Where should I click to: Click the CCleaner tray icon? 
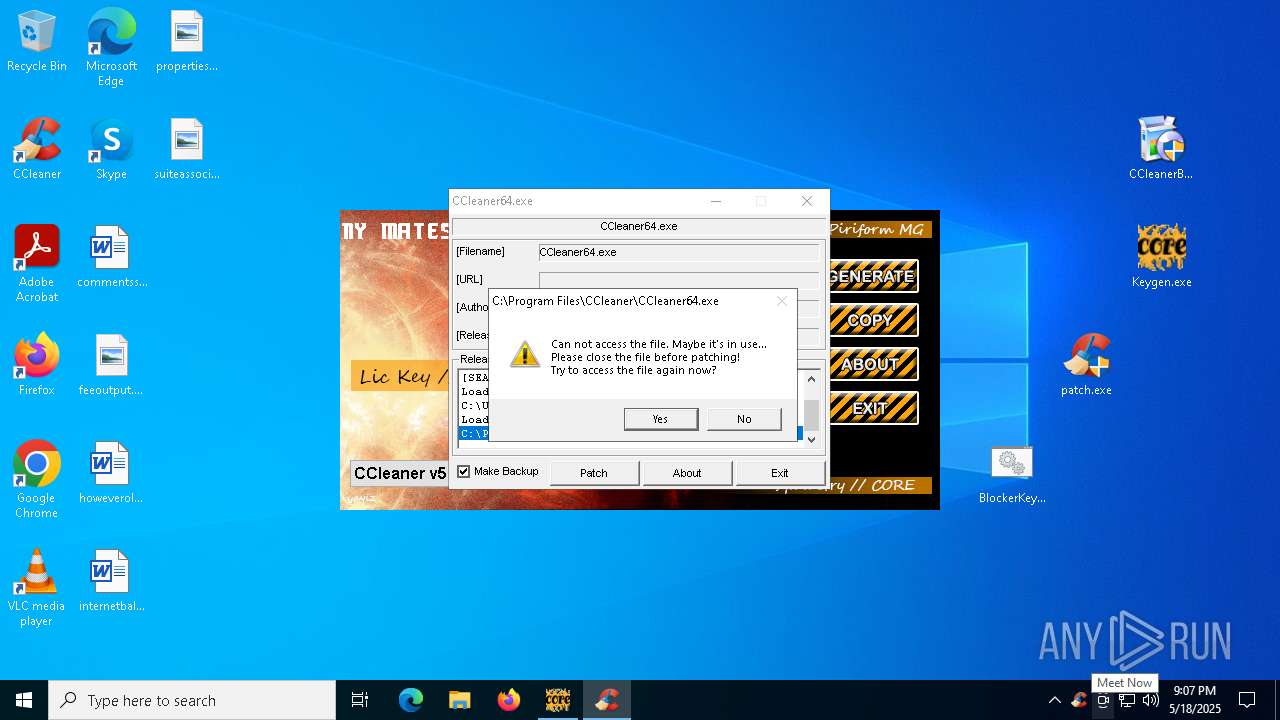tap(1079, 700)
